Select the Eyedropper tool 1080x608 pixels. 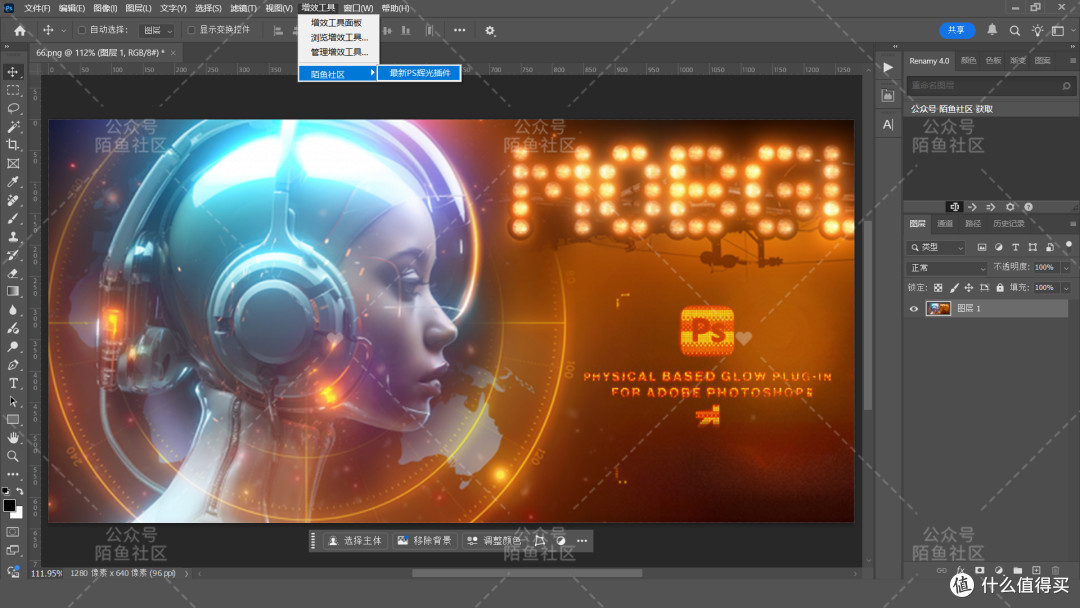point(13,182)
